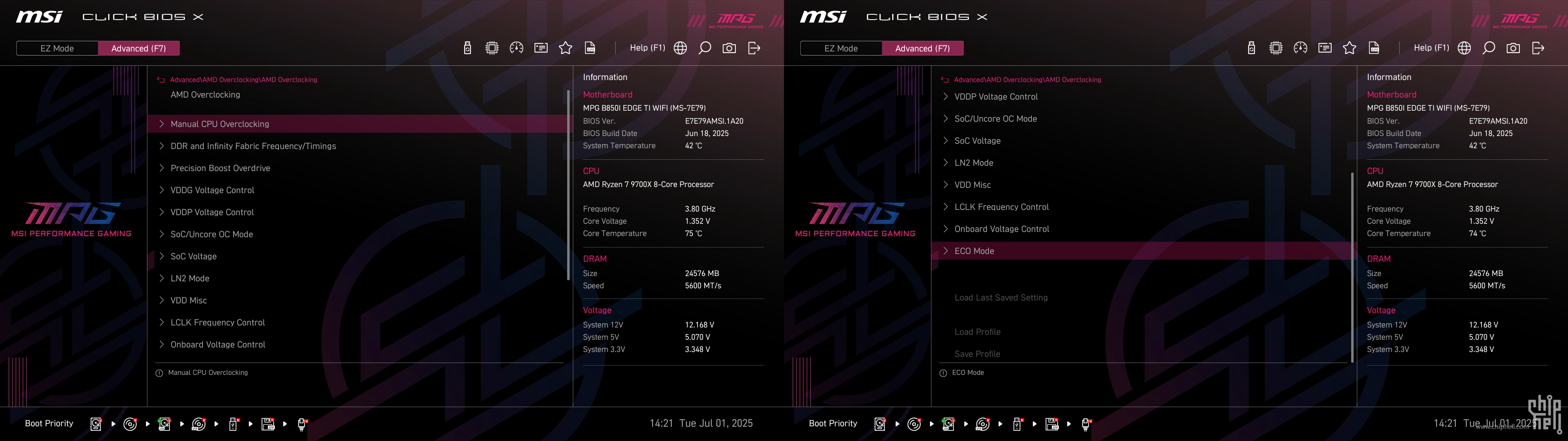The height and width of the screenshot is (441, 1568).
Task: Open the speedometer gauge icon, right screen
Action: click(x=1300, y=48)
